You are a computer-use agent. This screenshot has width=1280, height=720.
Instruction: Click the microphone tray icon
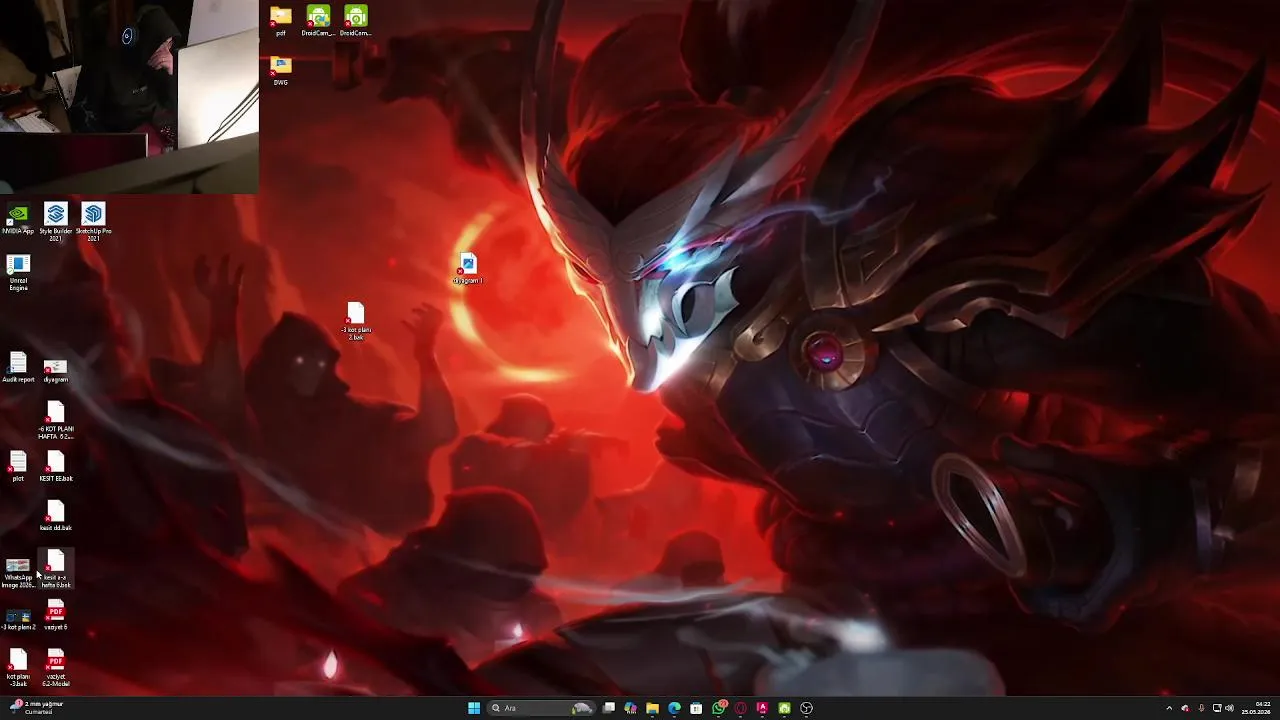tap(1201, 708)
